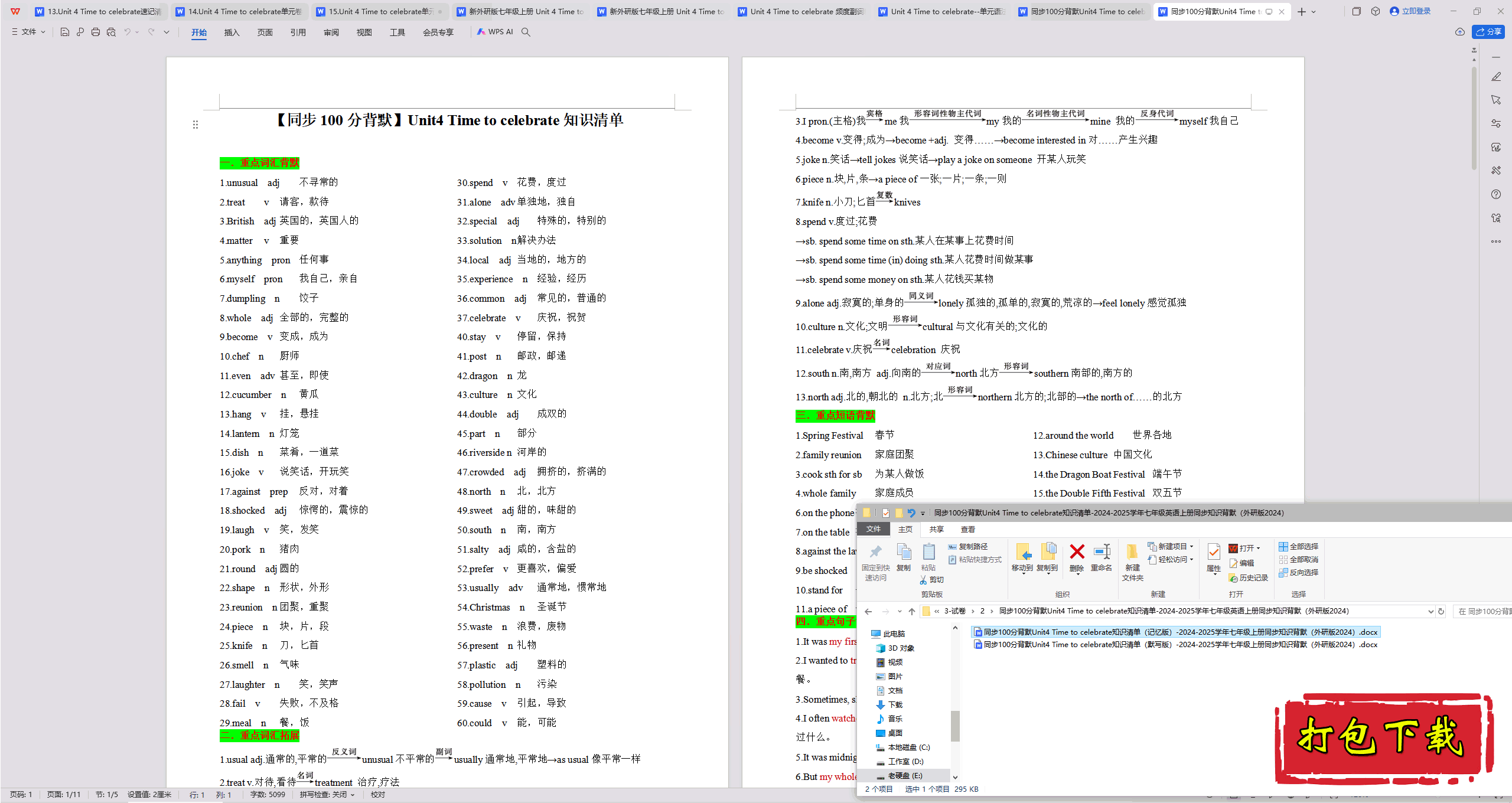Click the WPS logo home icon
1512x803 pixels.
coord(15,11)
